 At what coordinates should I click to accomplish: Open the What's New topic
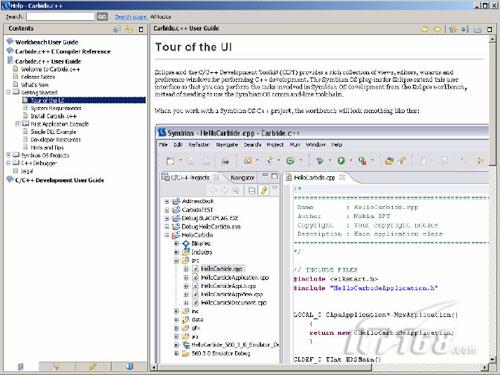pos(35,85)
